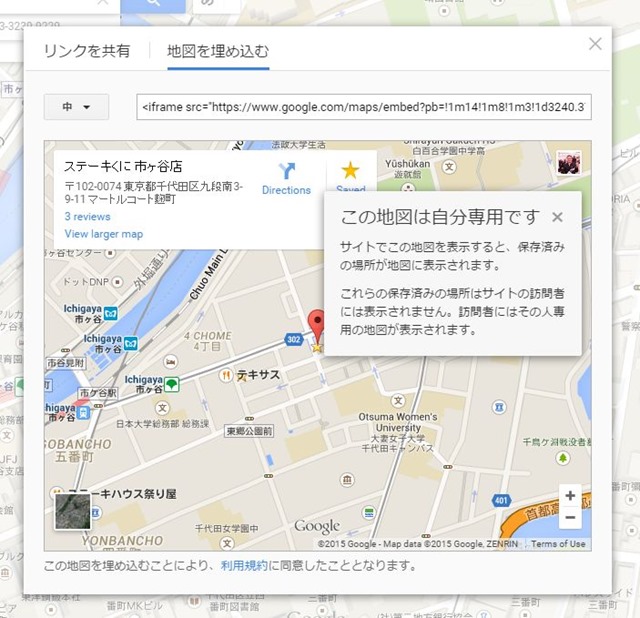Click route 401 road shield
The image size is (640, 618).
coord(501,500)
